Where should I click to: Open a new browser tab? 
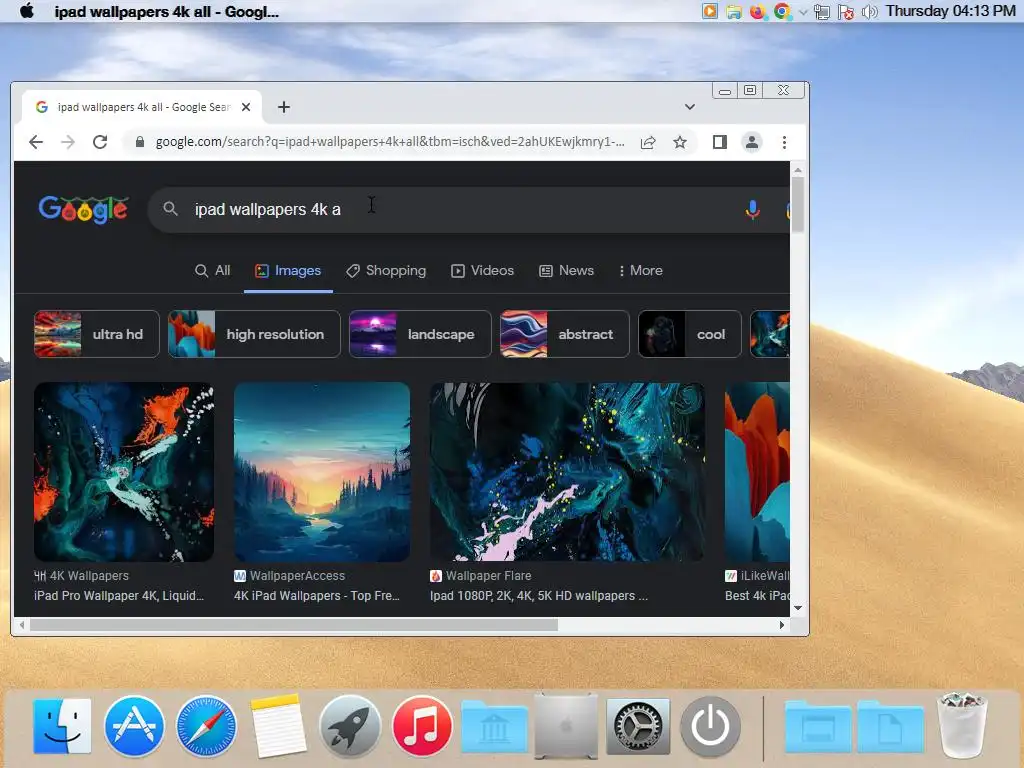pos(283,107)
